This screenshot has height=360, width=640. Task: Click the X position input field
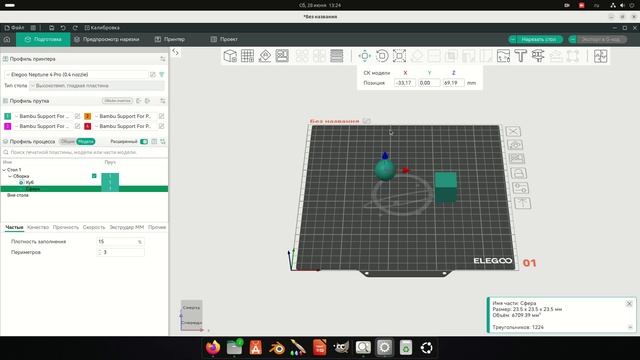[405, 83]
